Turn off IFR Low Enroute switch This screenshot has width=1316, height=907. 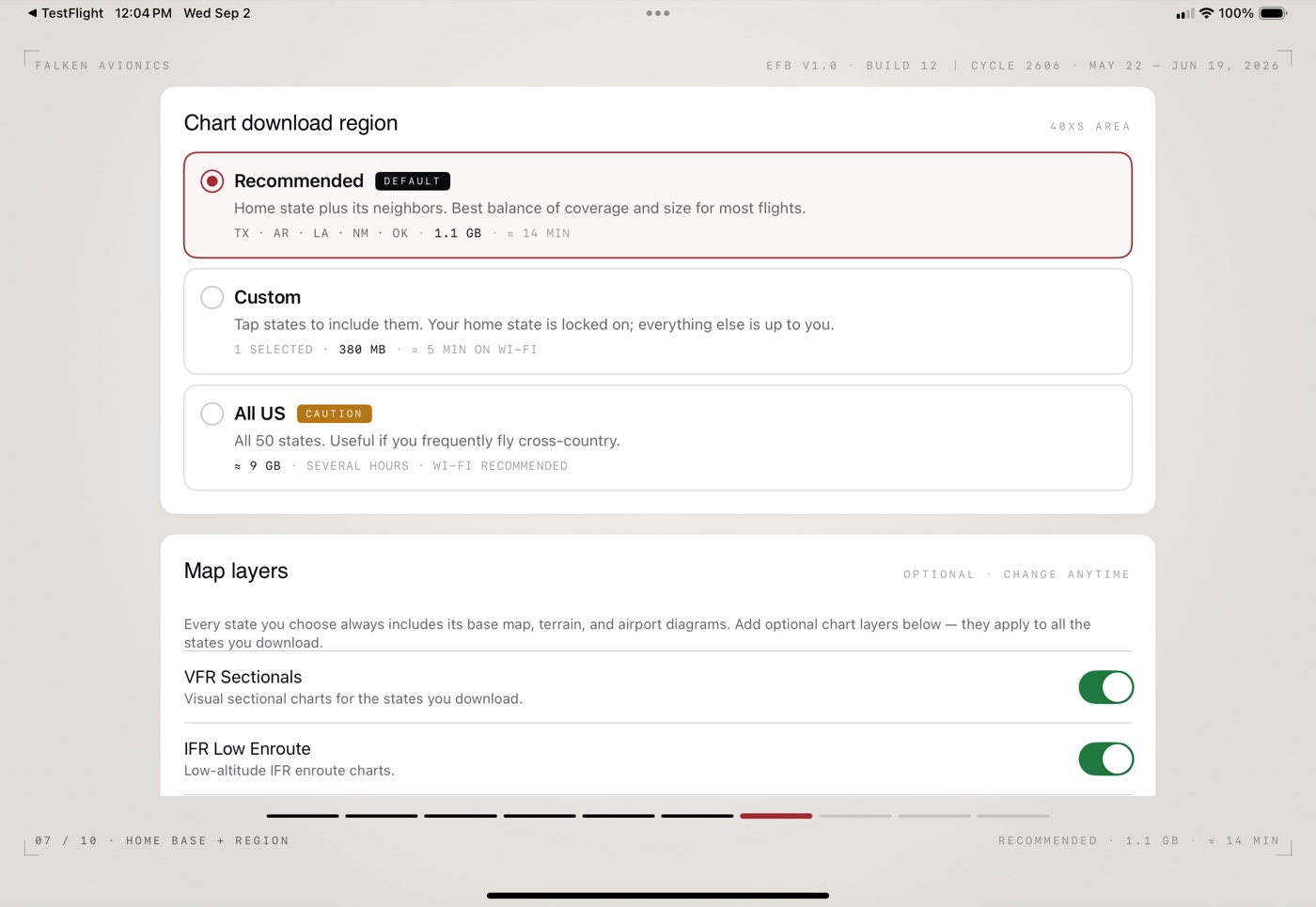[1105, 758]
